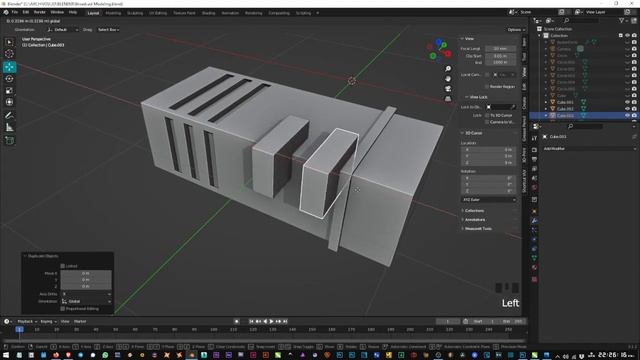This screenshot has width=640, height=360.
Task: Hide selected Cube.003 with its eye icon
Action: point(627,116)
